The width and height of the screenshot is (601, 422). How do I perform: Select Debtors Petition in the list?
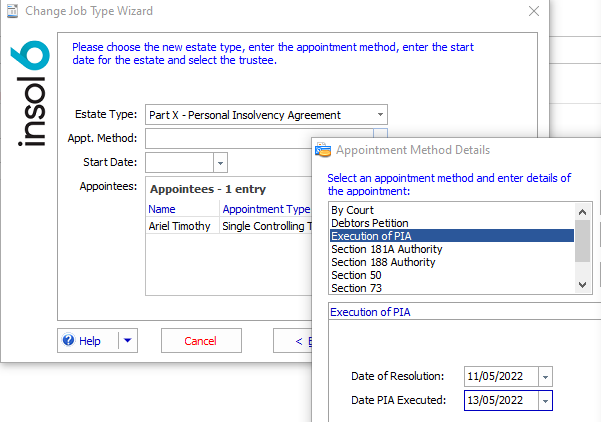point(369,223)
